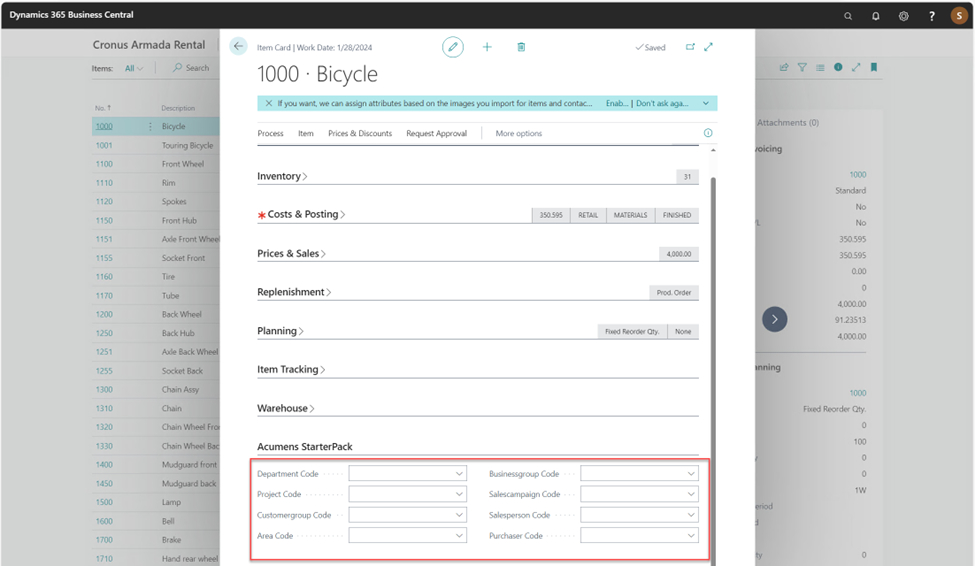Open the user account avatar

pos(959,16)
